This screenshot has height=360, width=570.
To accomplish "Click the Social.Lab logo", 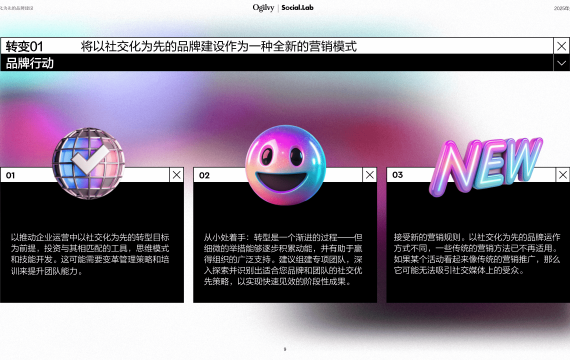I will click(x=297, y=8).
